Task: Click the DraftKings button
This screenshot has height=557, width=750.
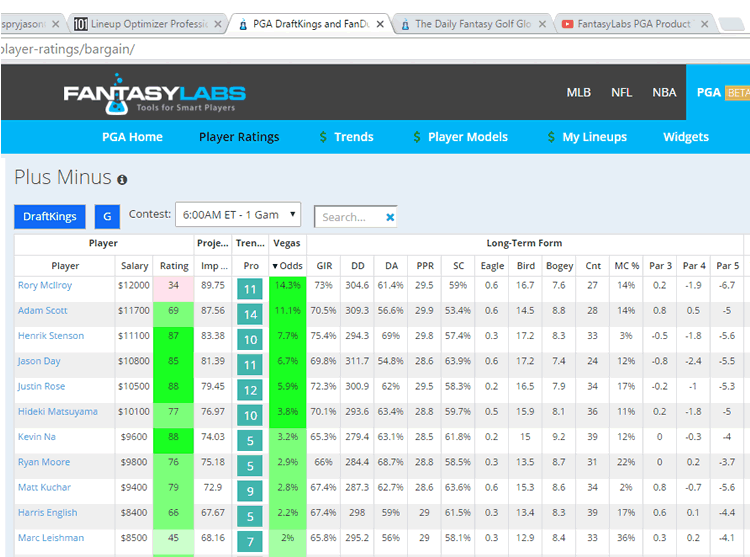Action: pos(50,217)
